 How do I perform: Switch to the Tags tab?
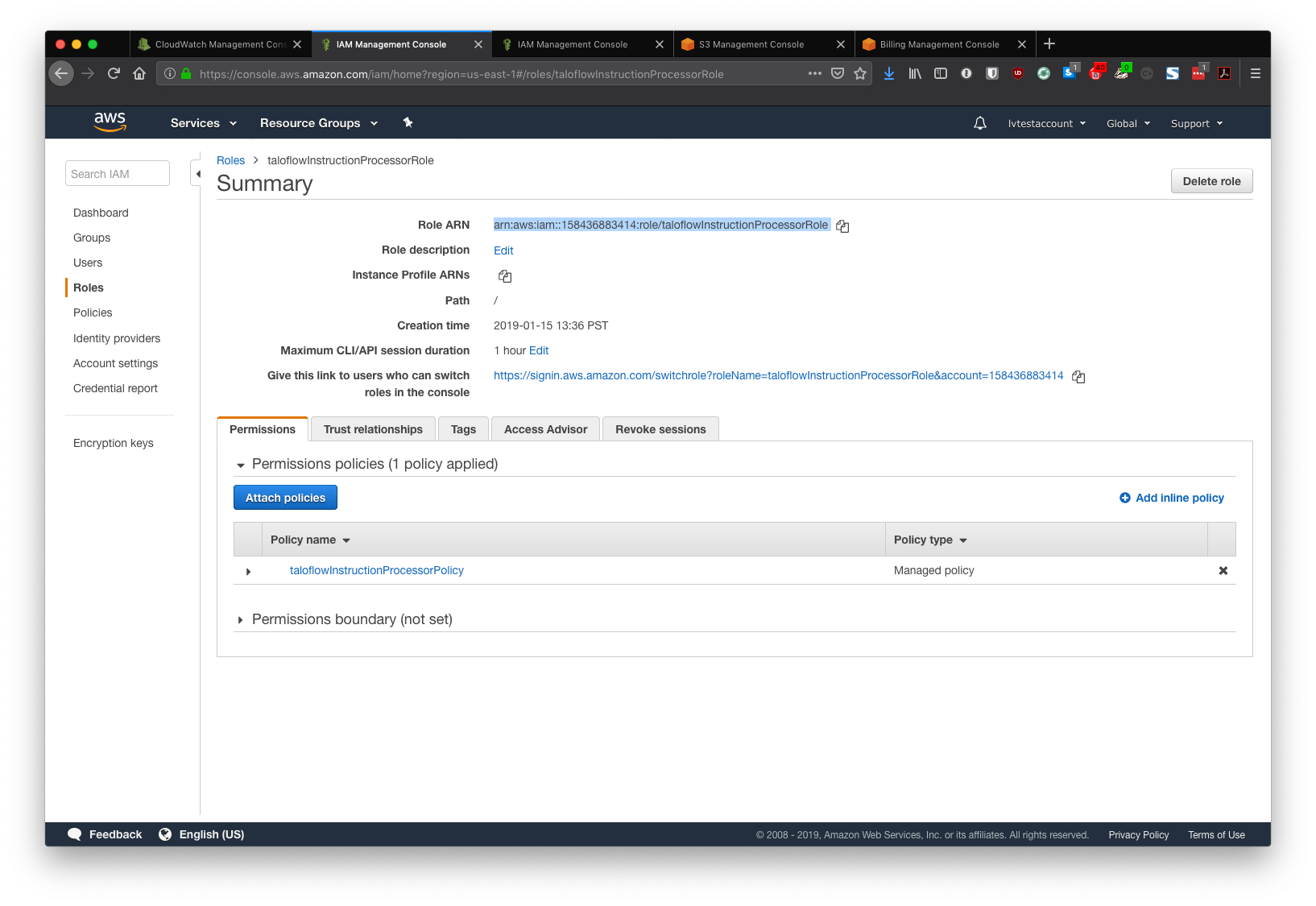(463, 429)
